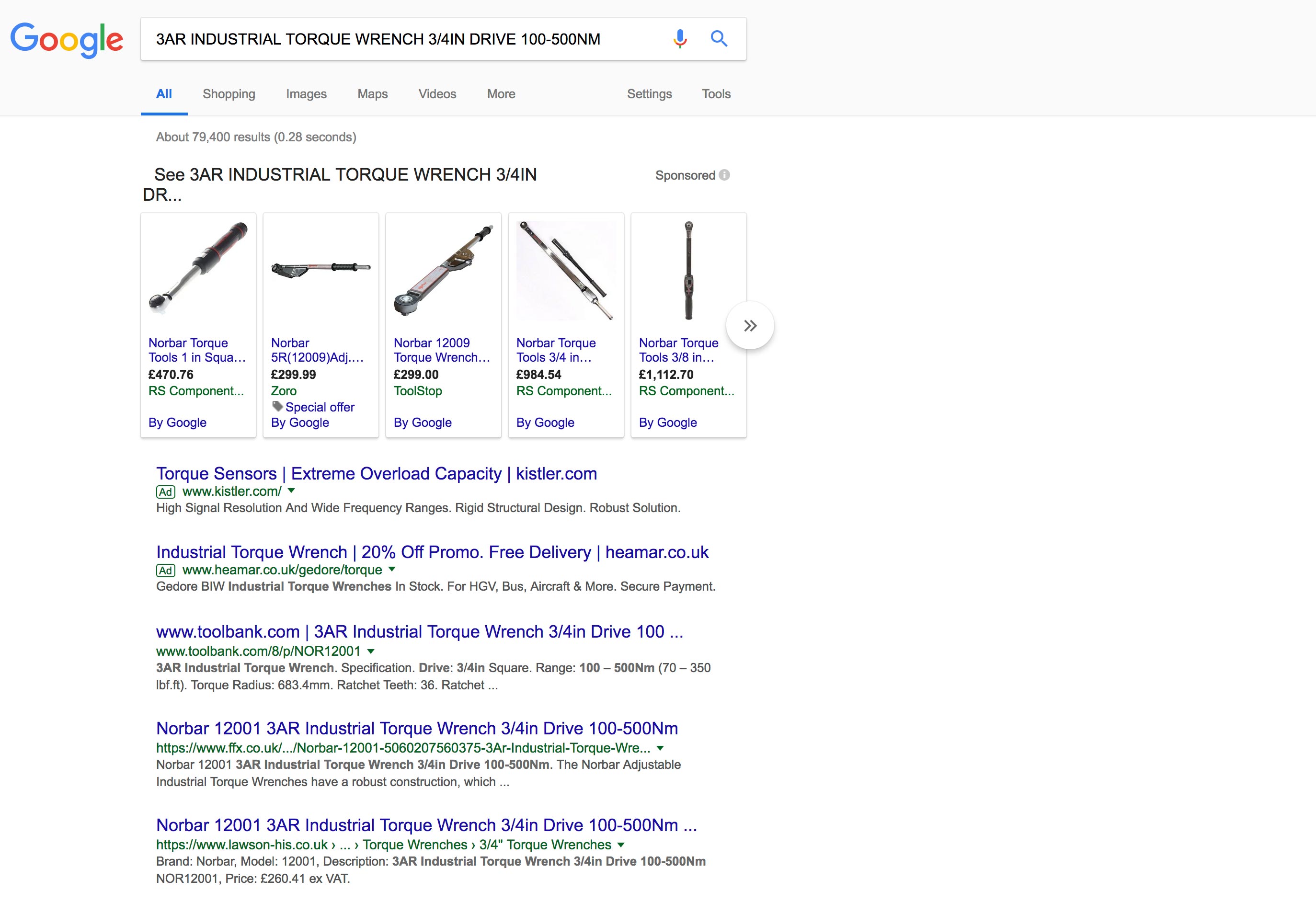
Task: Open Norbar Torque Tools 3/4 in image
Action: [x=566, y=269]
